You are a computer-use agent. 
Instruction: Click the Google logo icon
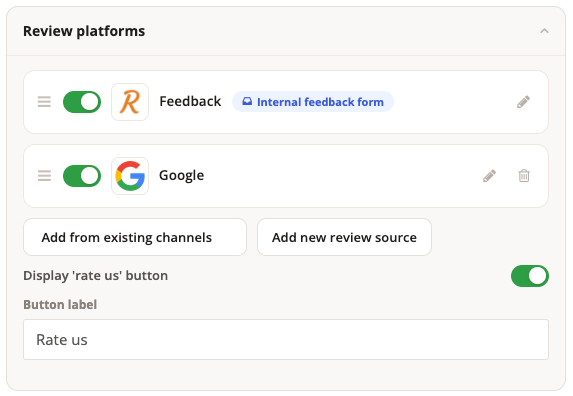click(x=130, y=176)
